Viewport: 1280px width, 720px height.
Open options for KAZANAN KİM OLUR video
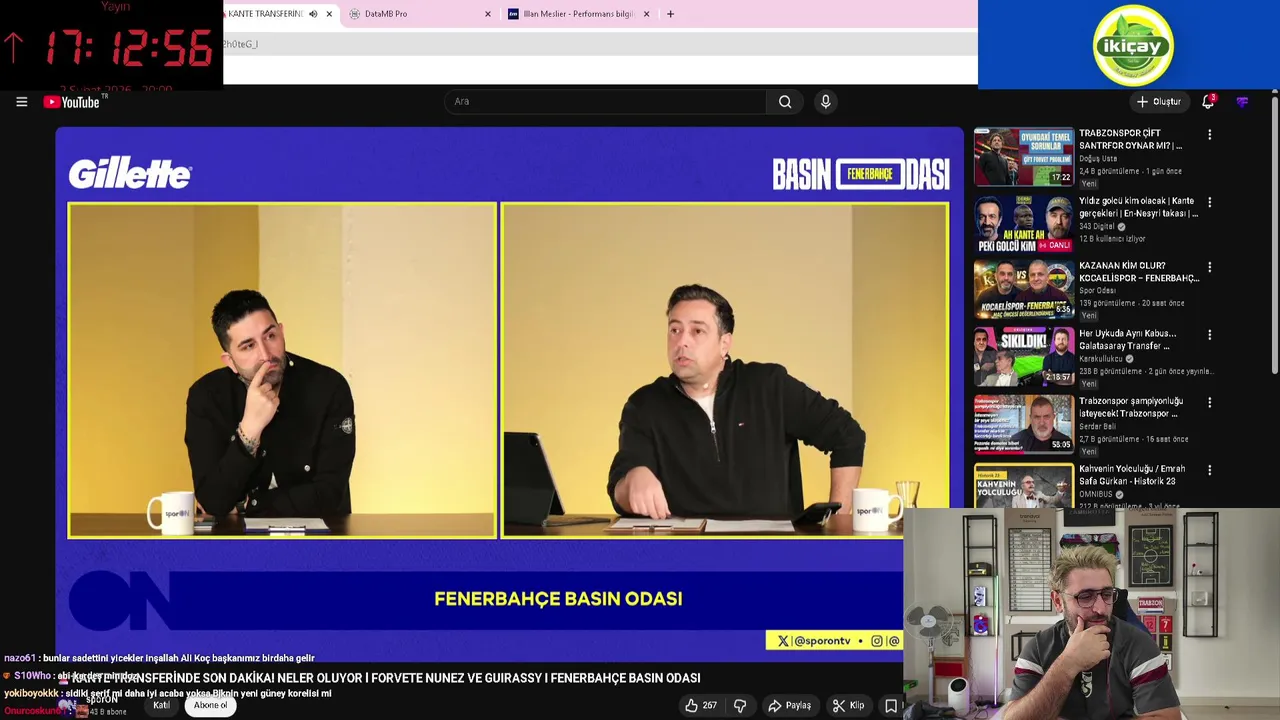pyautogui.click(x=1209, y=268)
